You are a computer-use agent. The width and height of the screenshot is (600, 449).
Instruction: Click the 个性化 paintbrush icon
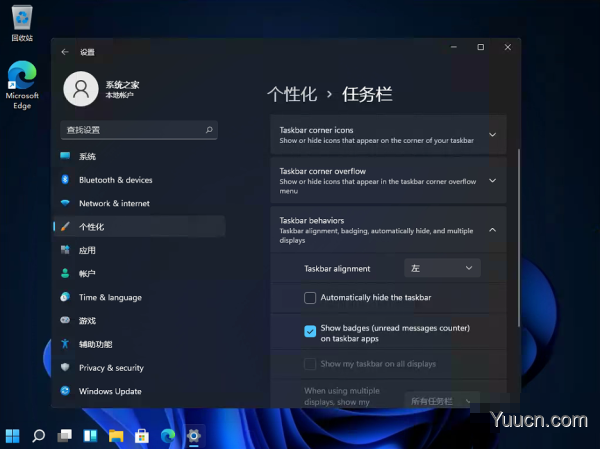point(65,226)
